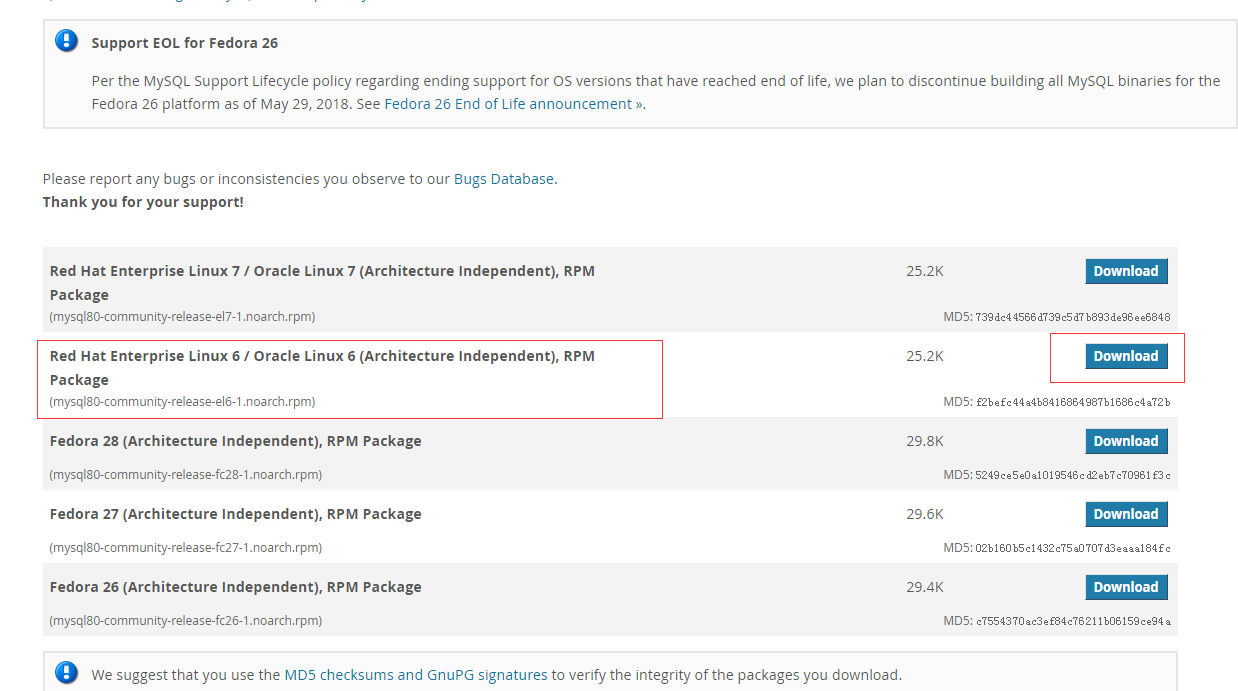This screenshot has height=691, width=1238.
Task: Download the Fedora 28 RPM package
Action: 1126,441
